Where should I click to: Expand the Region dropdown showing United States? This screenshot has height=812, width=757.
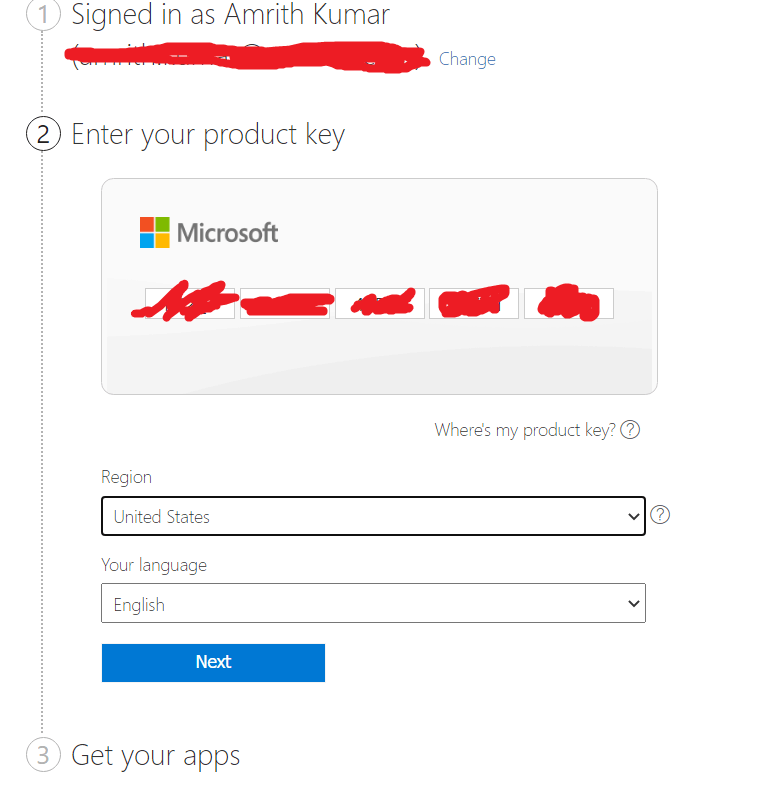click(x=373, y=516)
